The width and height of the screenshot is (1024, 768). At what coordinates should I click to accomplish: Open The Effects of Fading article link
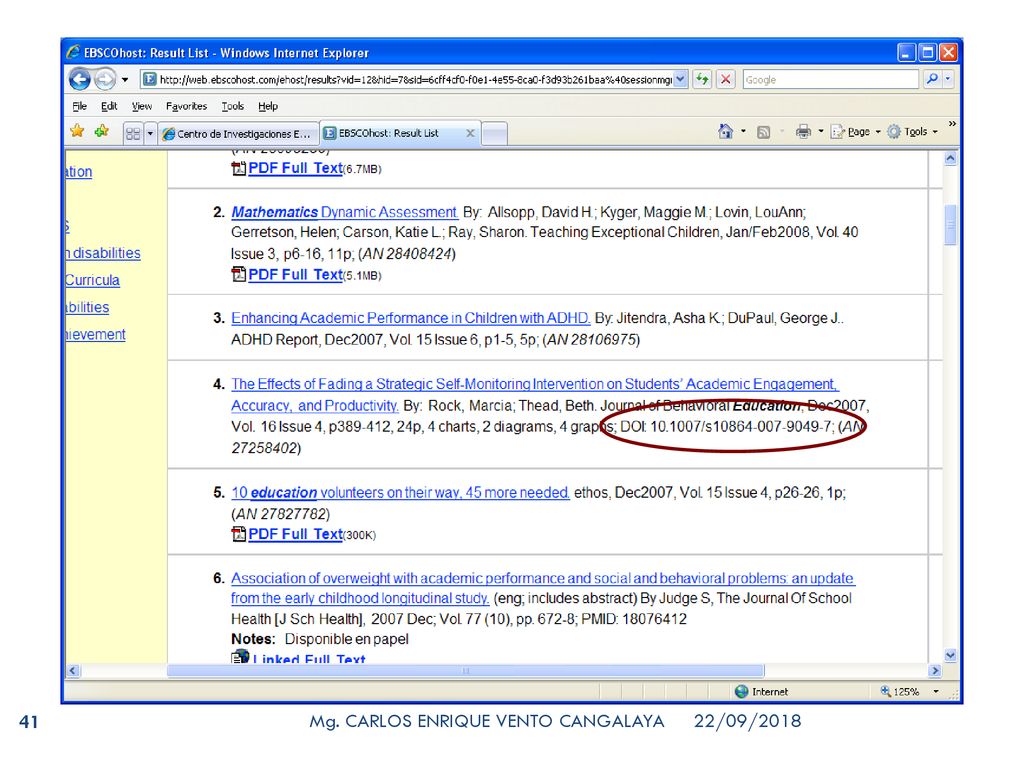[534, 394]
